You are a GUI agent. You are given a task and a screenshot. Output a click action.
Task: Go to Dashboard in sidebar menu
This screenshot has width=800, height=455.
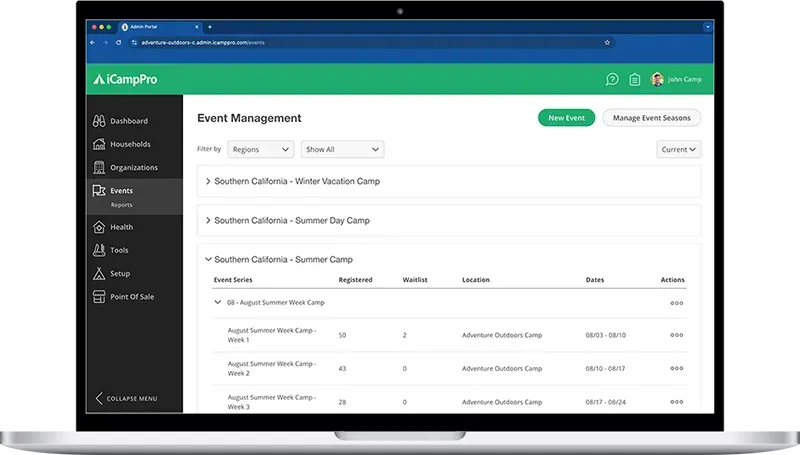[129, 121]
